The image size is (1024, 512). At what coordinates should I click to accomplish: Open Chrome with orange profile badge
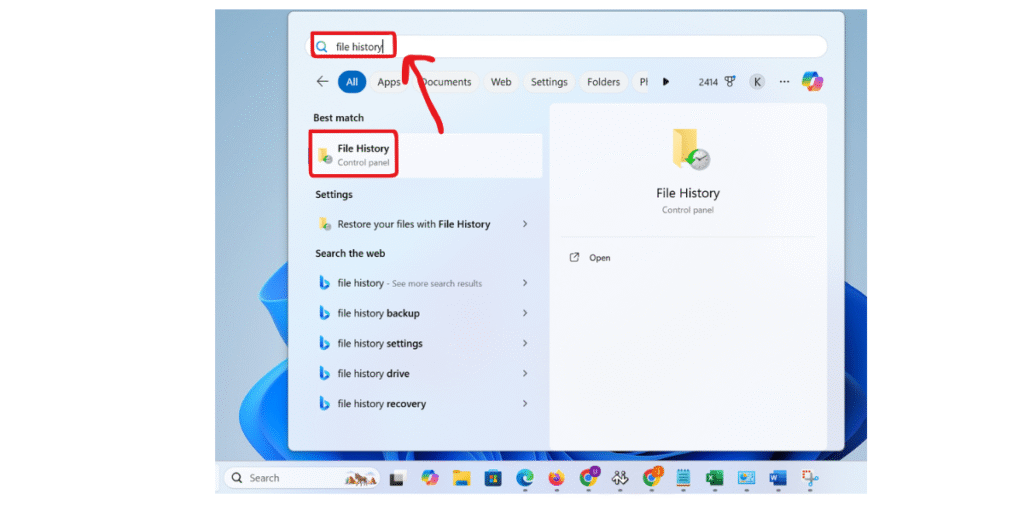(x=652, y=477)
